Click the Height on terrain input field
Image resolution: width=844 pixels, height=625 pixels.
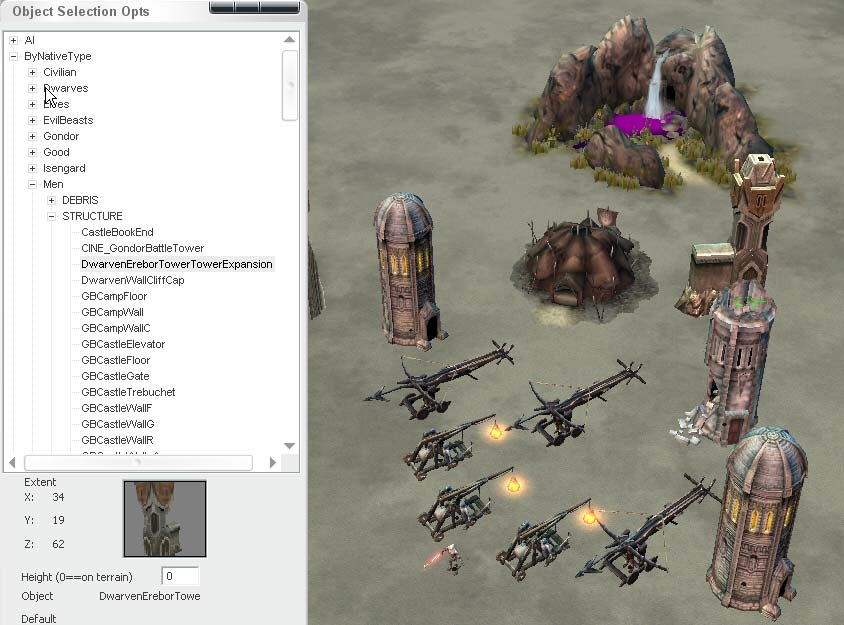click(180, 577)
